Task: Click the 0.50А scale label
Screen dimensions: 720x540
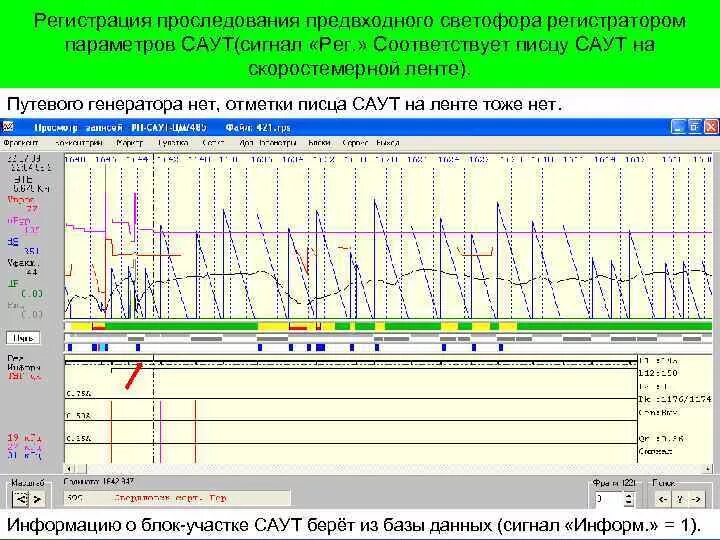Action: 79,416
